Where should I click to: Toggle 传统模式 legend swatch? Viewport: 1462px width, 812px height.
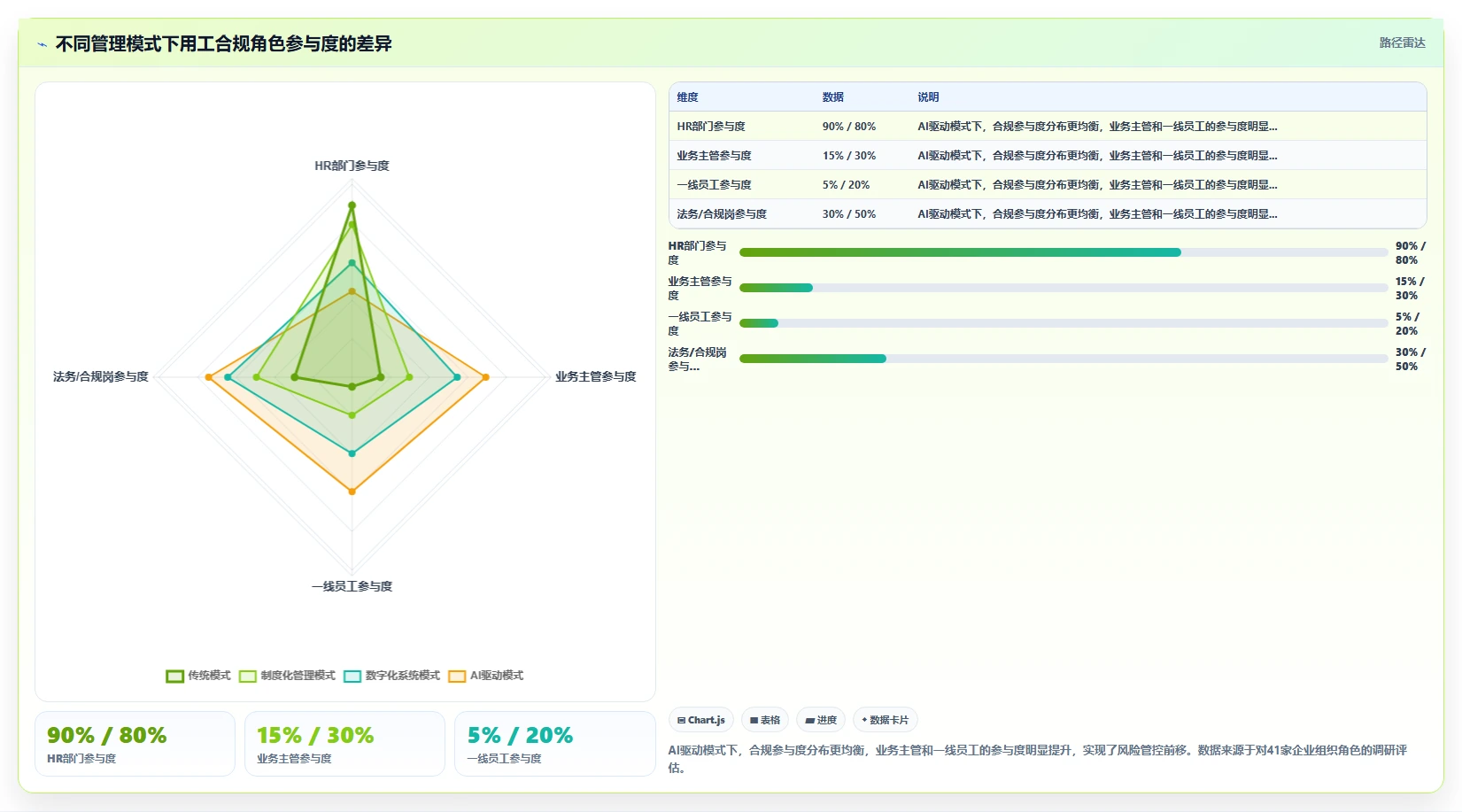coord(174,677)
